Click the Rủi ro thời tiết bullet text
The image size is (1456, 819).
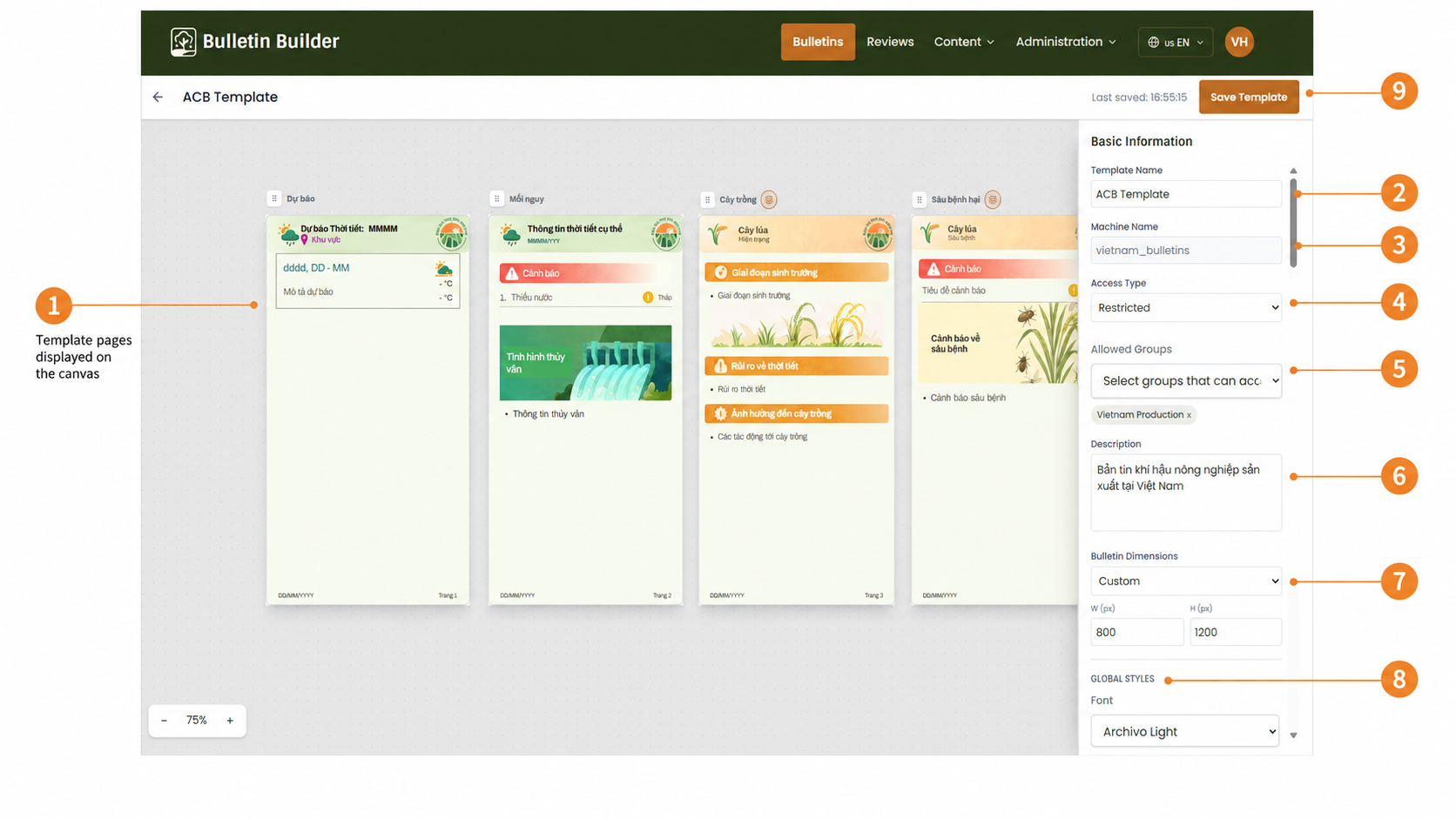tap(739, 390)
